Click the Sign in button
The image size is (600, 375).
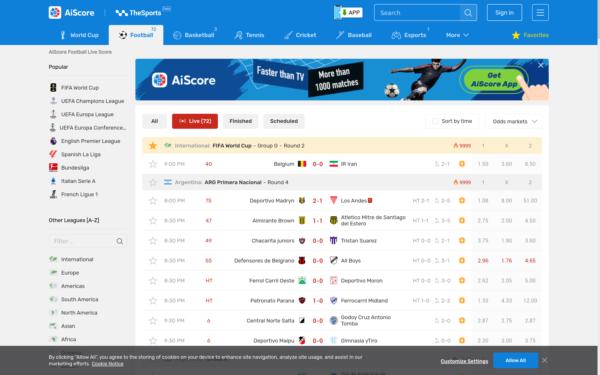coord(504,13)
